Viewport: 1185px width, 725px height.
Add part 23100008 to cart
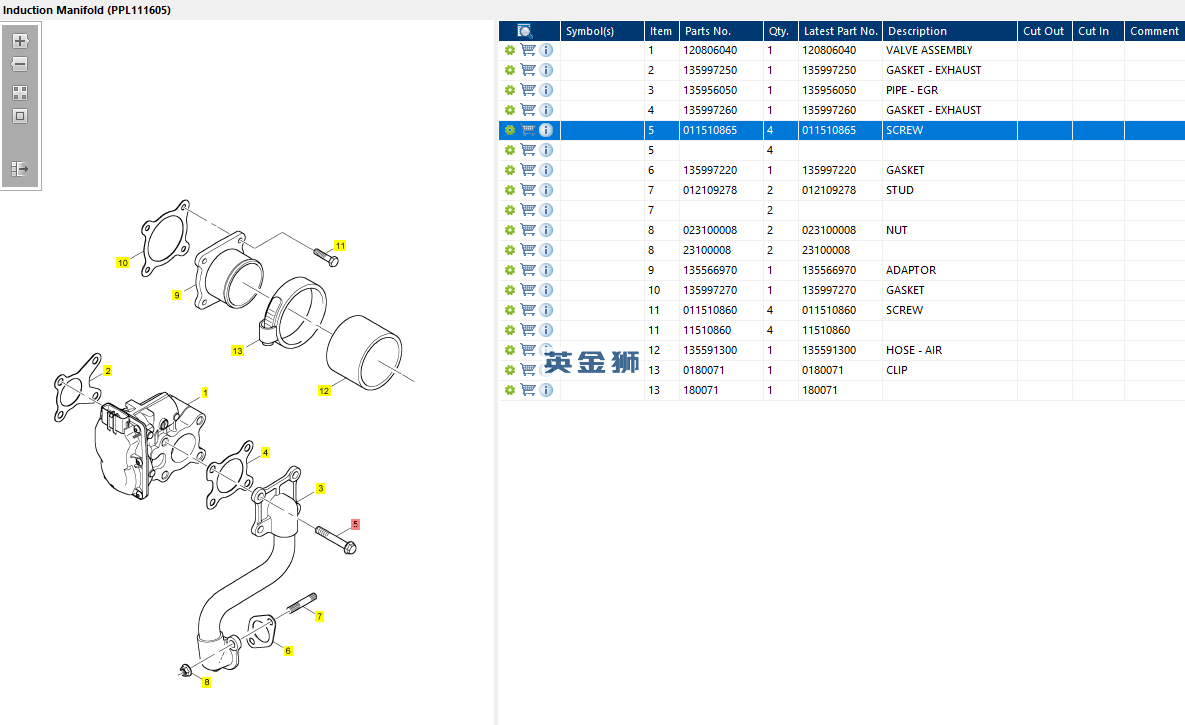[528, 250]
